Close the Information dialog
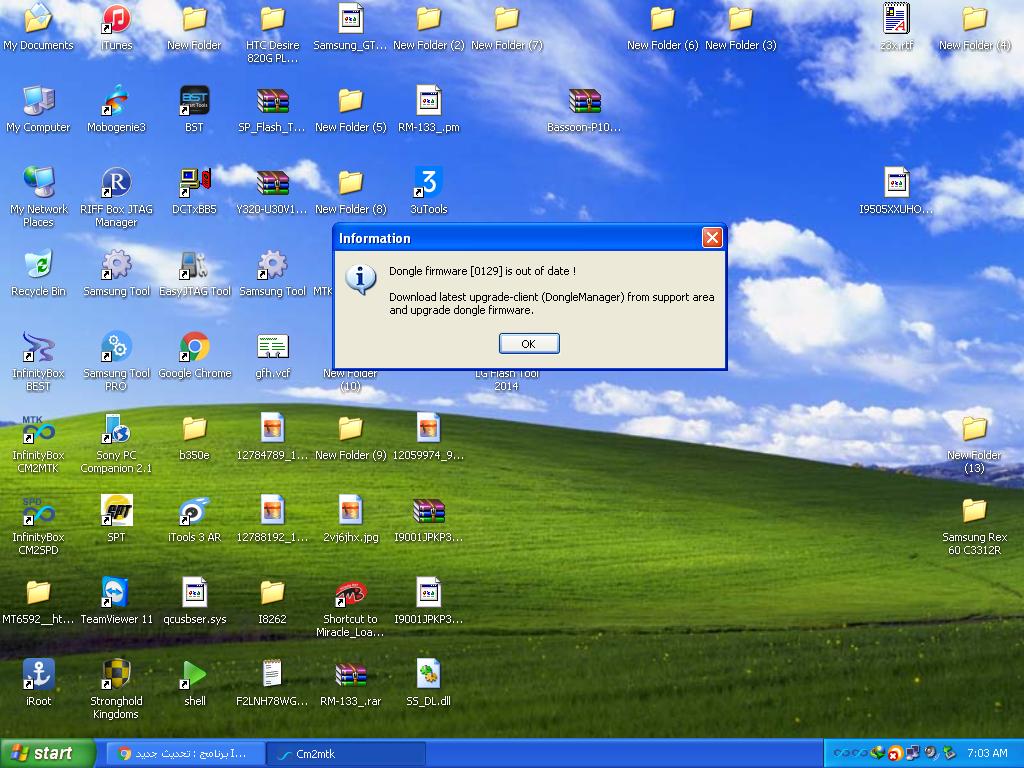The image size is (1024, 768). (x=712, y=237)
